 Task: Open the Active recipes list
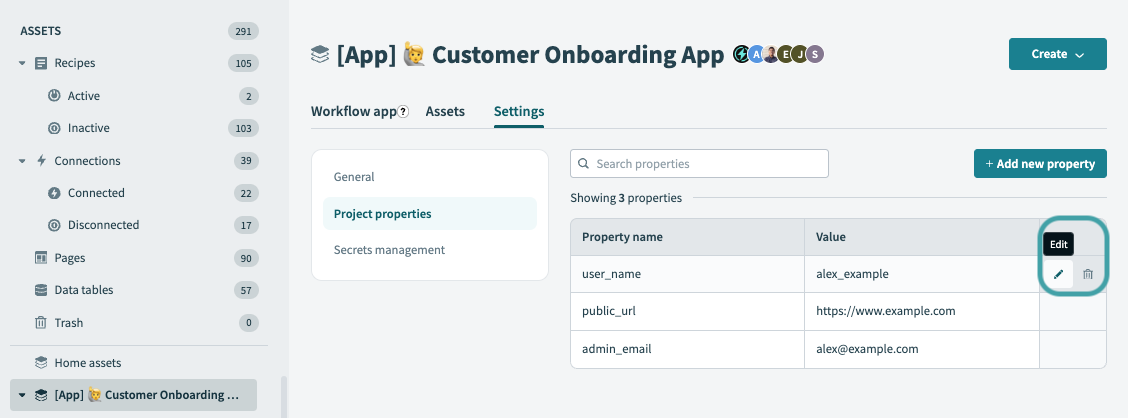84,96
